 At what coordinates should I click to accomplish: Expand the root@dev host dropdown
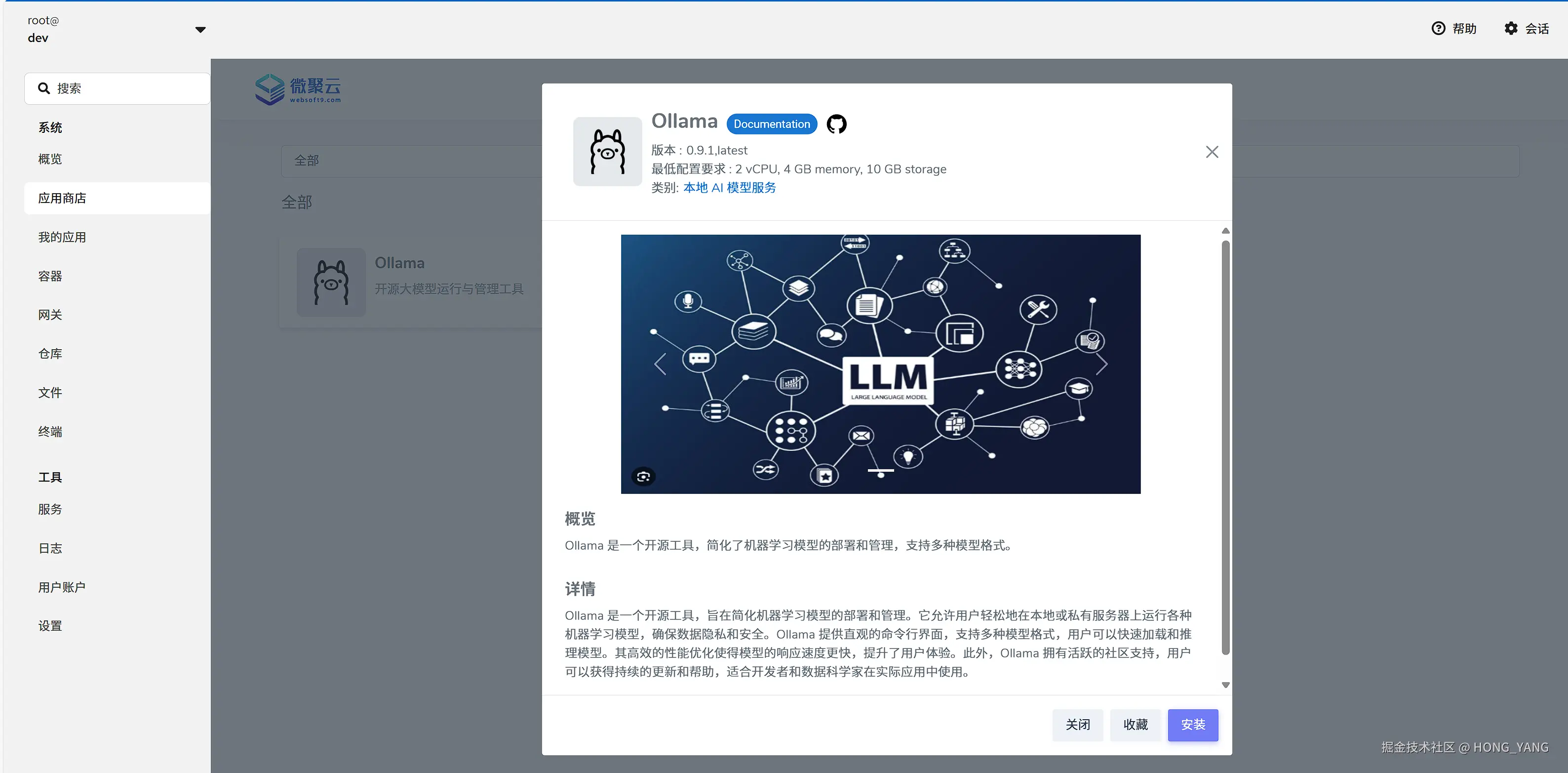click(x=200, y=29)
